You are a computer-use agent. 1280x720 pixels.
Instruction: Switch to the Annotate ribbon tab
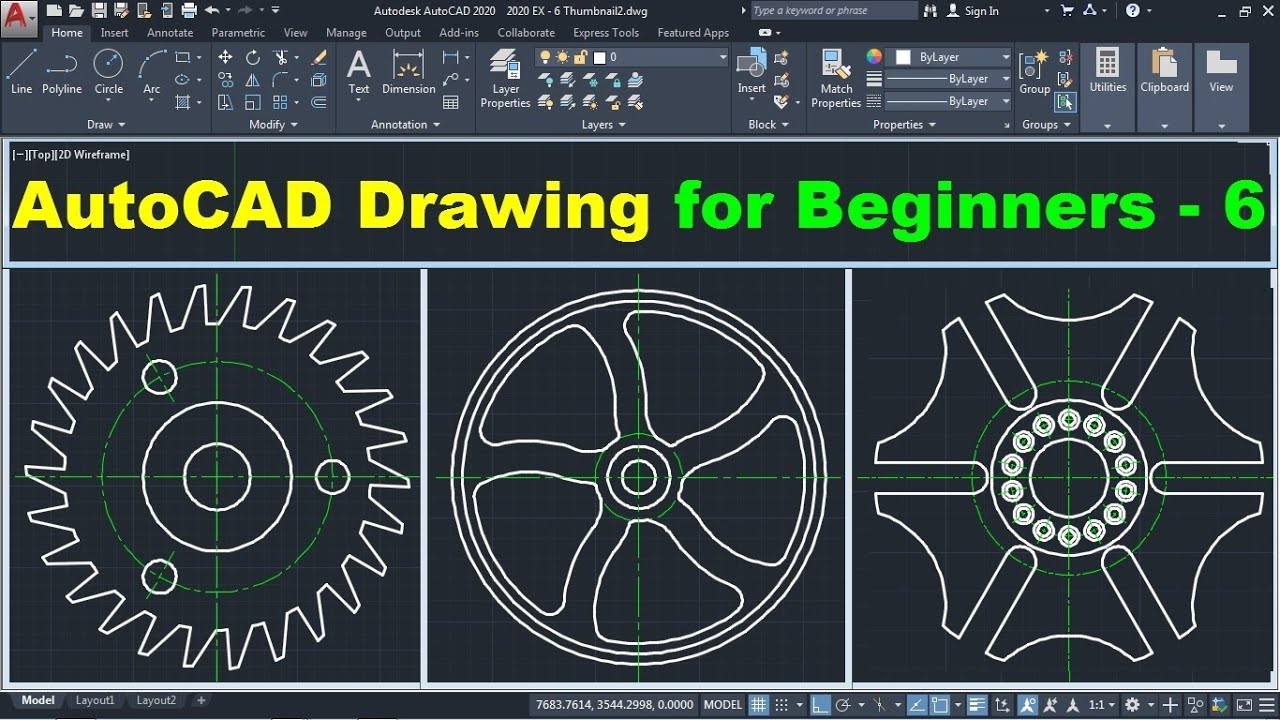[x=170, y=32]
